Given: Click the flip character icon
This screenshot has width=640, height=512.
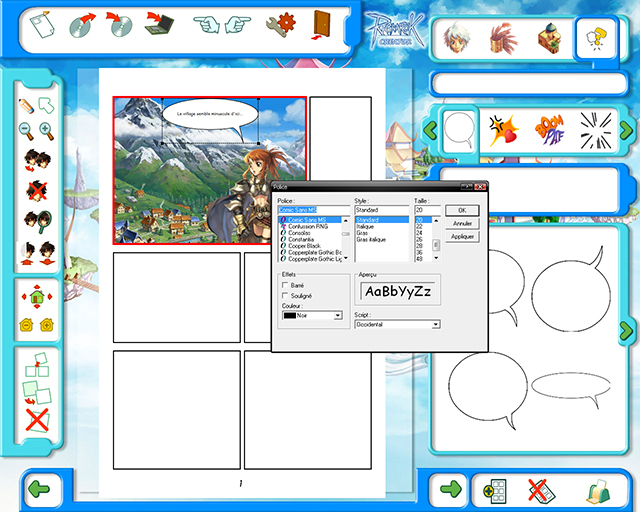Looking at the screenshot, I should click(x=37, y=160).
